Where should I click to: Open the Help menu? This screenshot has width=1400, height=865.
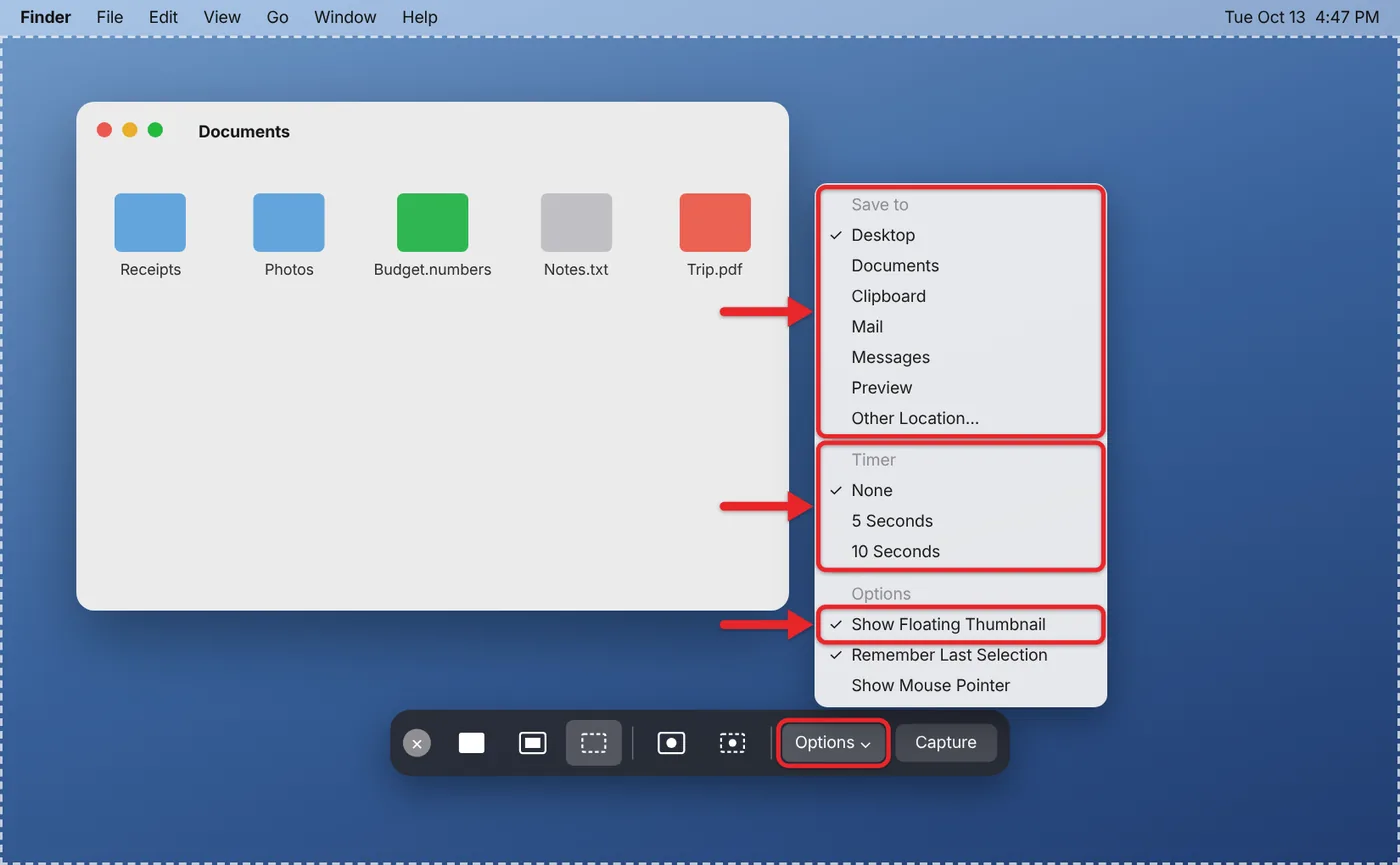click(x=420, y=17)
